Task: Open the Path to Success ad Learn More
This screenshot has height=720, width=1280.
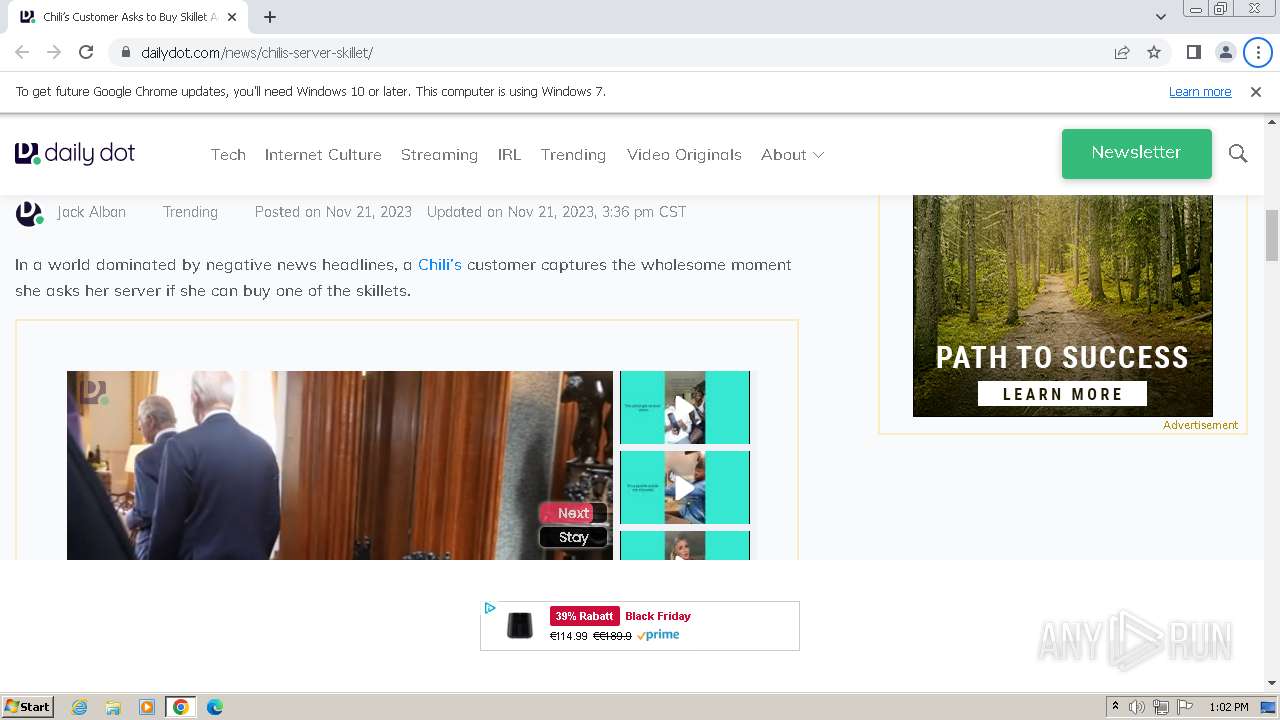Action: pos(1062,394)
